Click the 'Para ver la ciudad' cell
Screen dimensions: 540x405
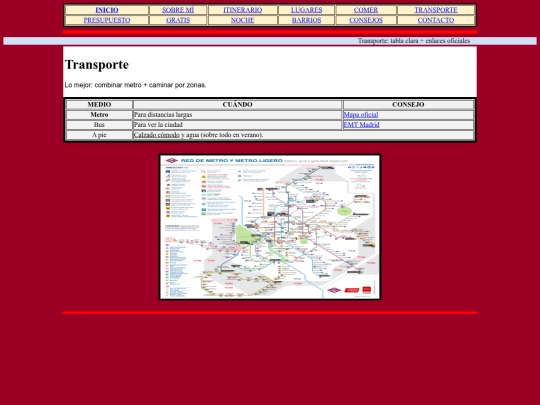(x=238, y=125)
